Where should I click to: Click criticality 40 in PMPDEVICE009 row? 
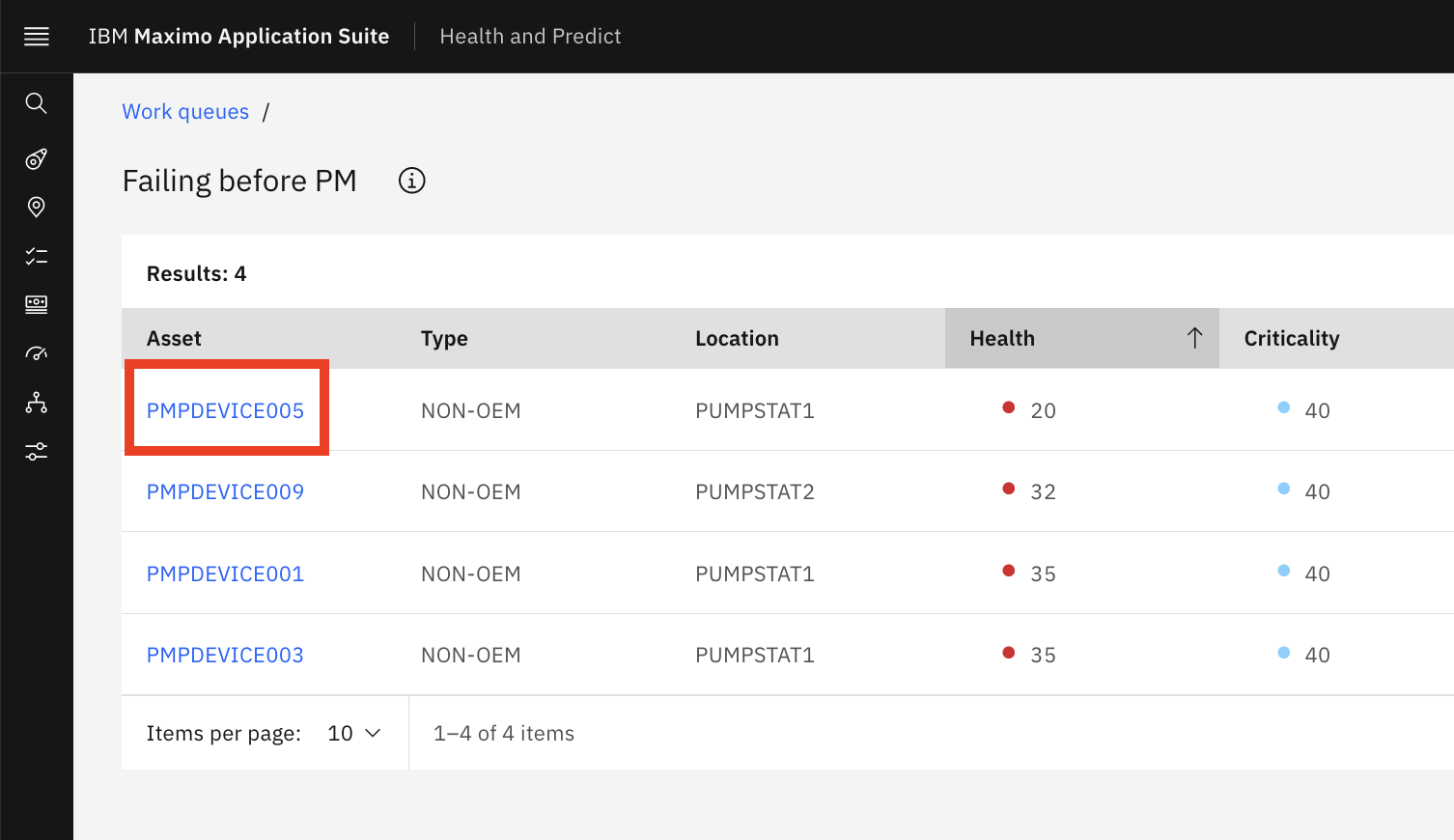[x=1317, y=491]
